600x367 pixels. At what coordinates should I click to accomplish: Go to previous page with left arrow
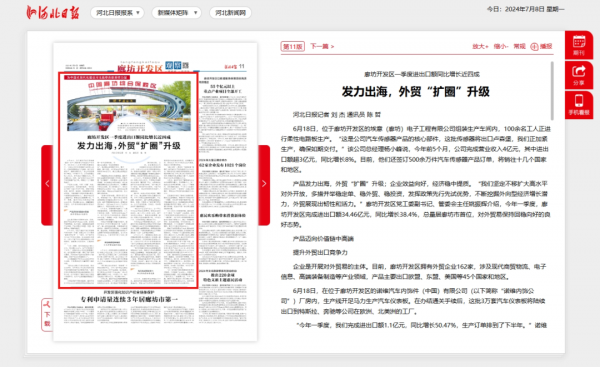pyautogui.click(x=47, y=185)
